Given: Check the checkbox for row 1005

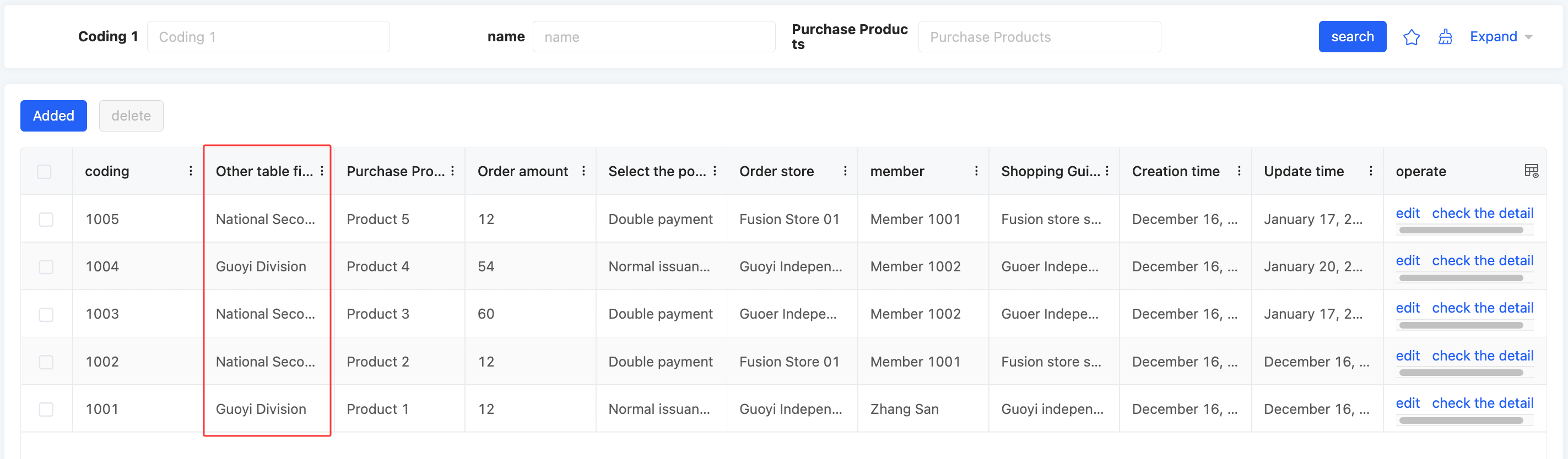Looking at the screenshot, I should [x=46, y=219].
